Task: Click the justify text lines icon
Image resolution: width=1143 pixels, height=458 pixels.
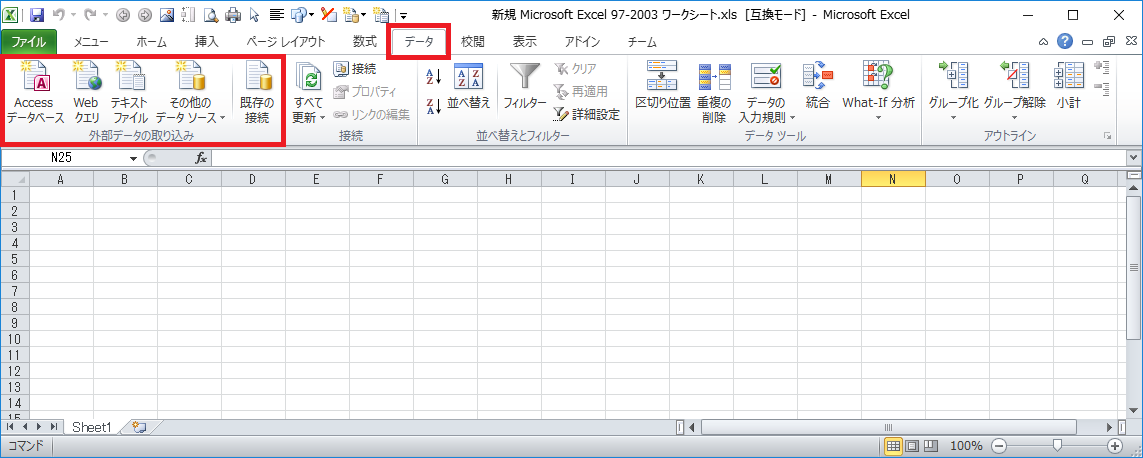Action: pos(276,14)
